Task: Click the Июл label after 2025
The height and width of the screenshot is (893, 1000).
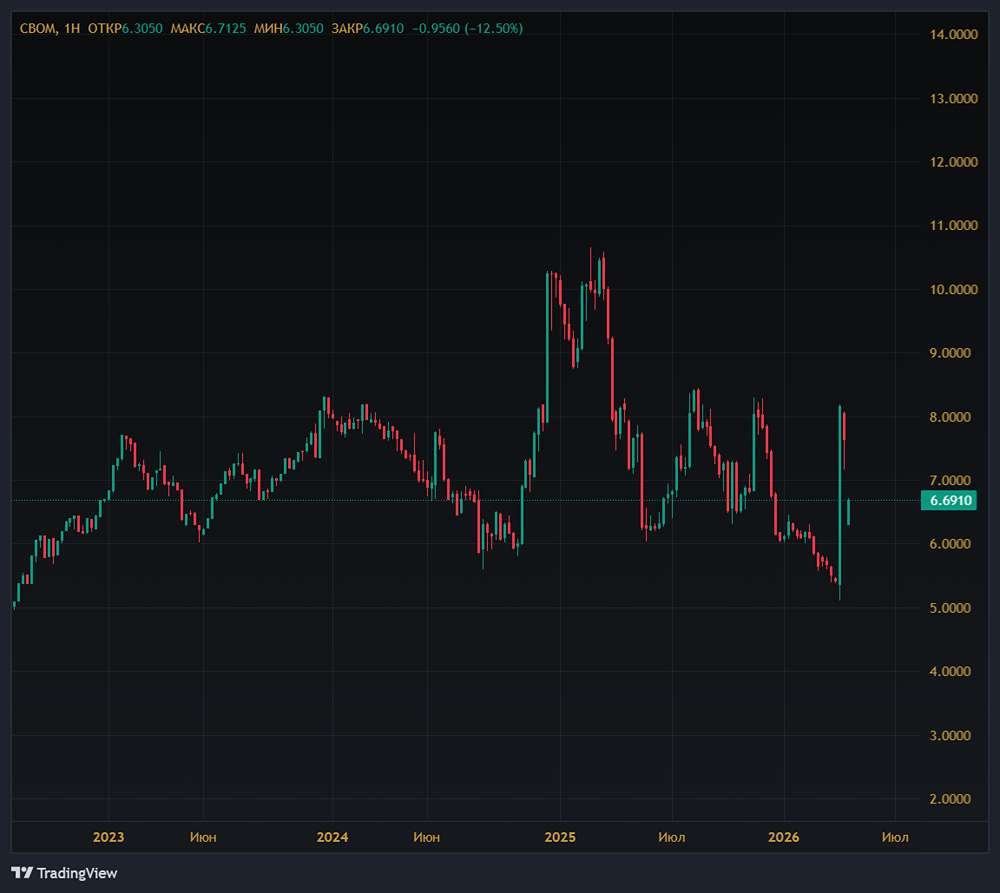Action: [672, 837]
